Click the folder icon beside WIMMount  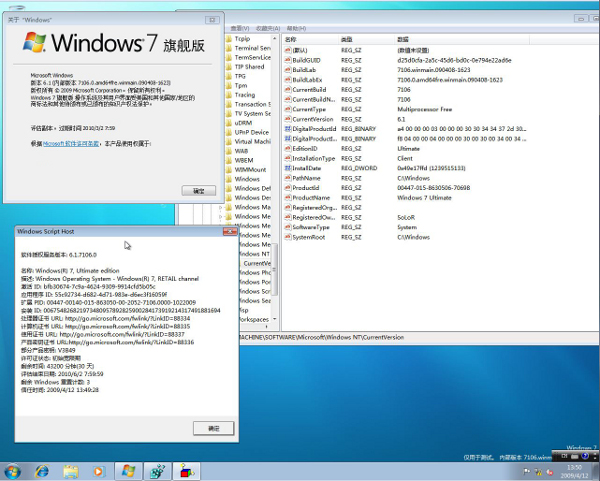tap(229, 170)
